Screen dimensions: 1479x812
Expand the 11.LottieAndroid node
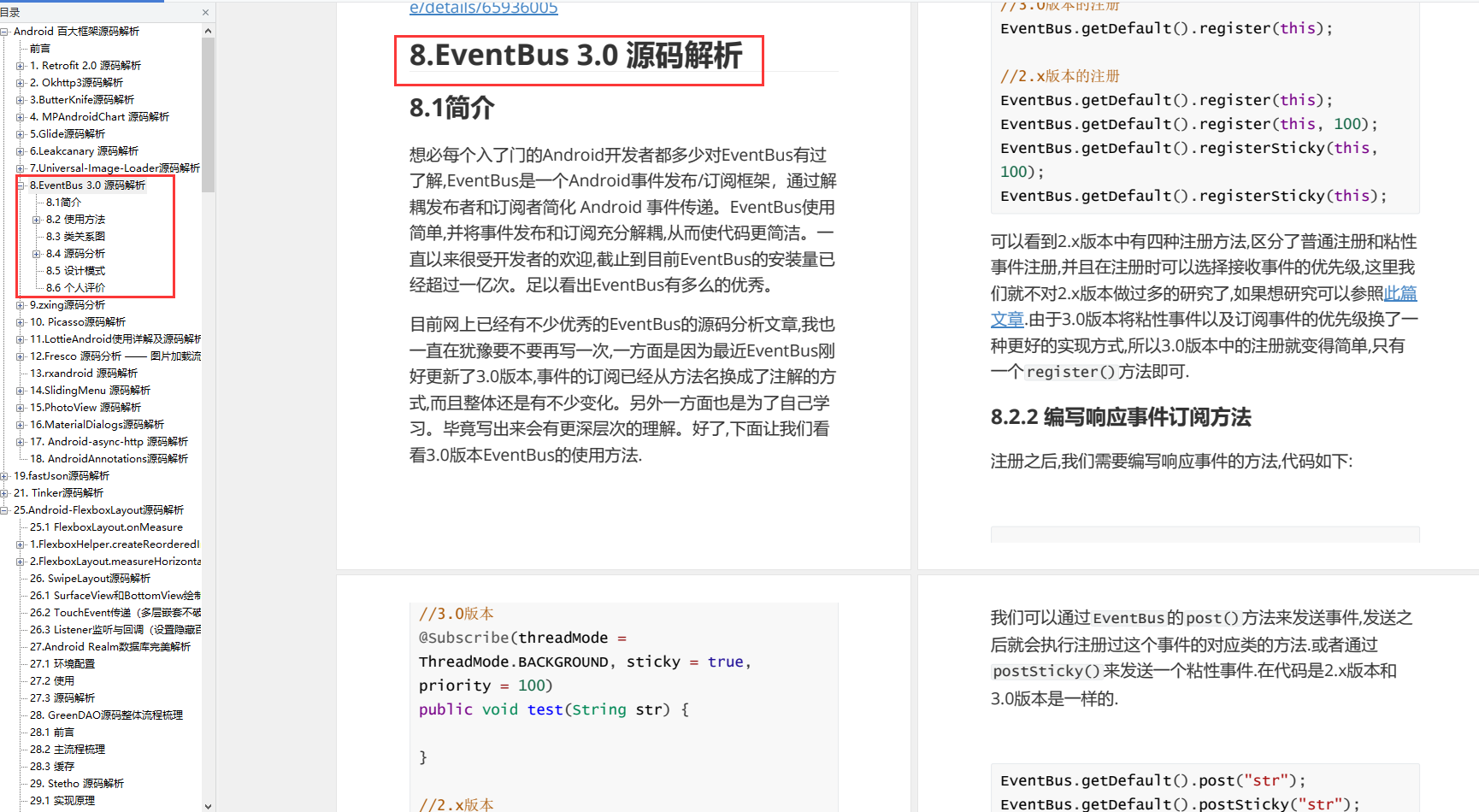[x=21, y=339]
